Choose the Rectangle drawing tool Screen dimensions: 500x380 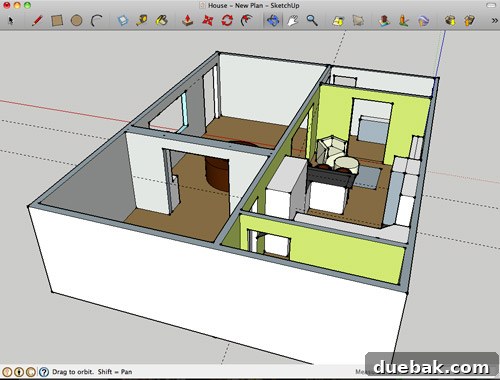(x=57, y=21)
